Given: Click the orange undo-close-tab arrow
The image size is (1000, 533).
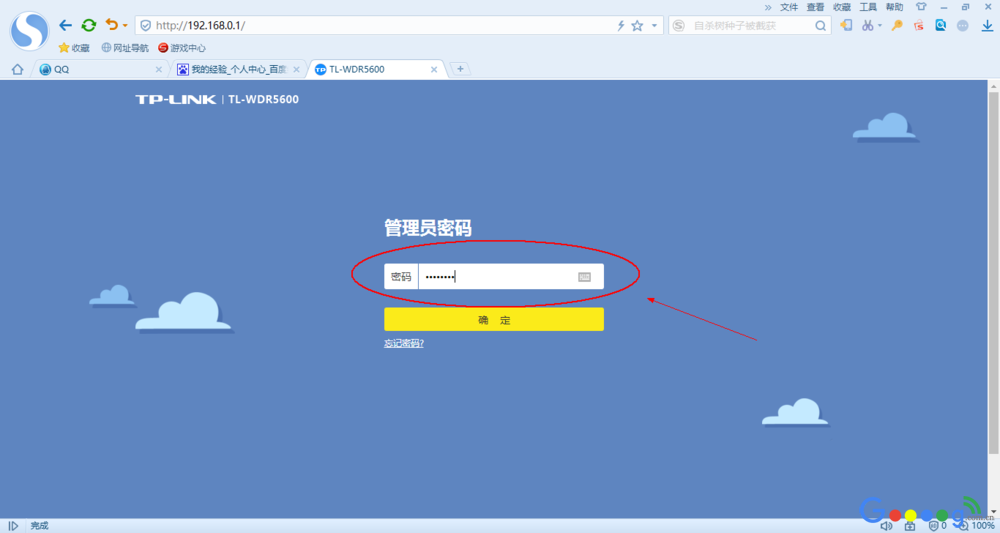Looking at the screenshot, I should [112, 25].
